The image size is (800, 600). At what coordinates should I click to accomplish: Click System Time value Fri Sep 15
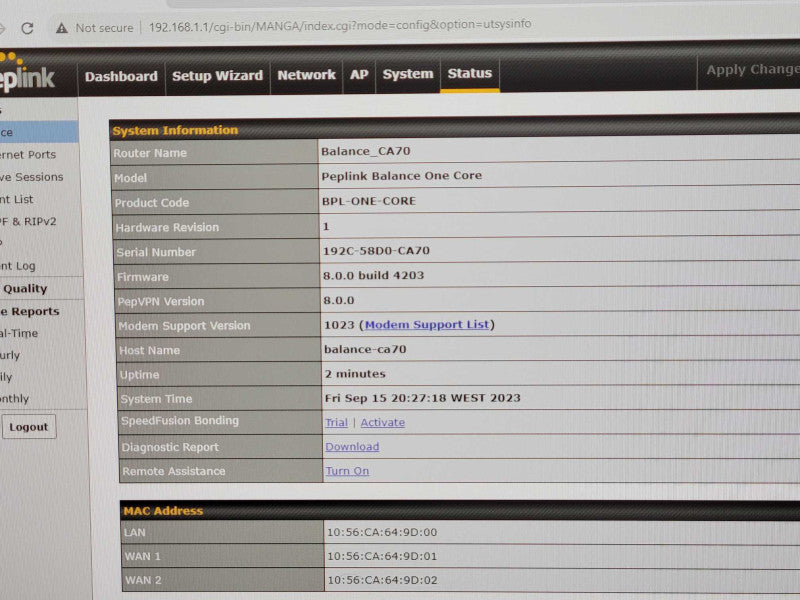pyautogui.click(x=422, y=398)
